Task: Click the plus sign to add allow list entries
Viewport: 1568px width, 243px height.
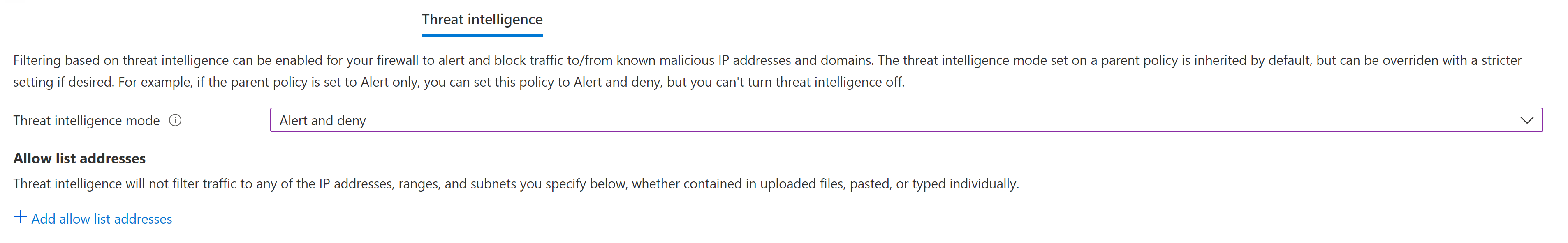Action: coord(20,218)
